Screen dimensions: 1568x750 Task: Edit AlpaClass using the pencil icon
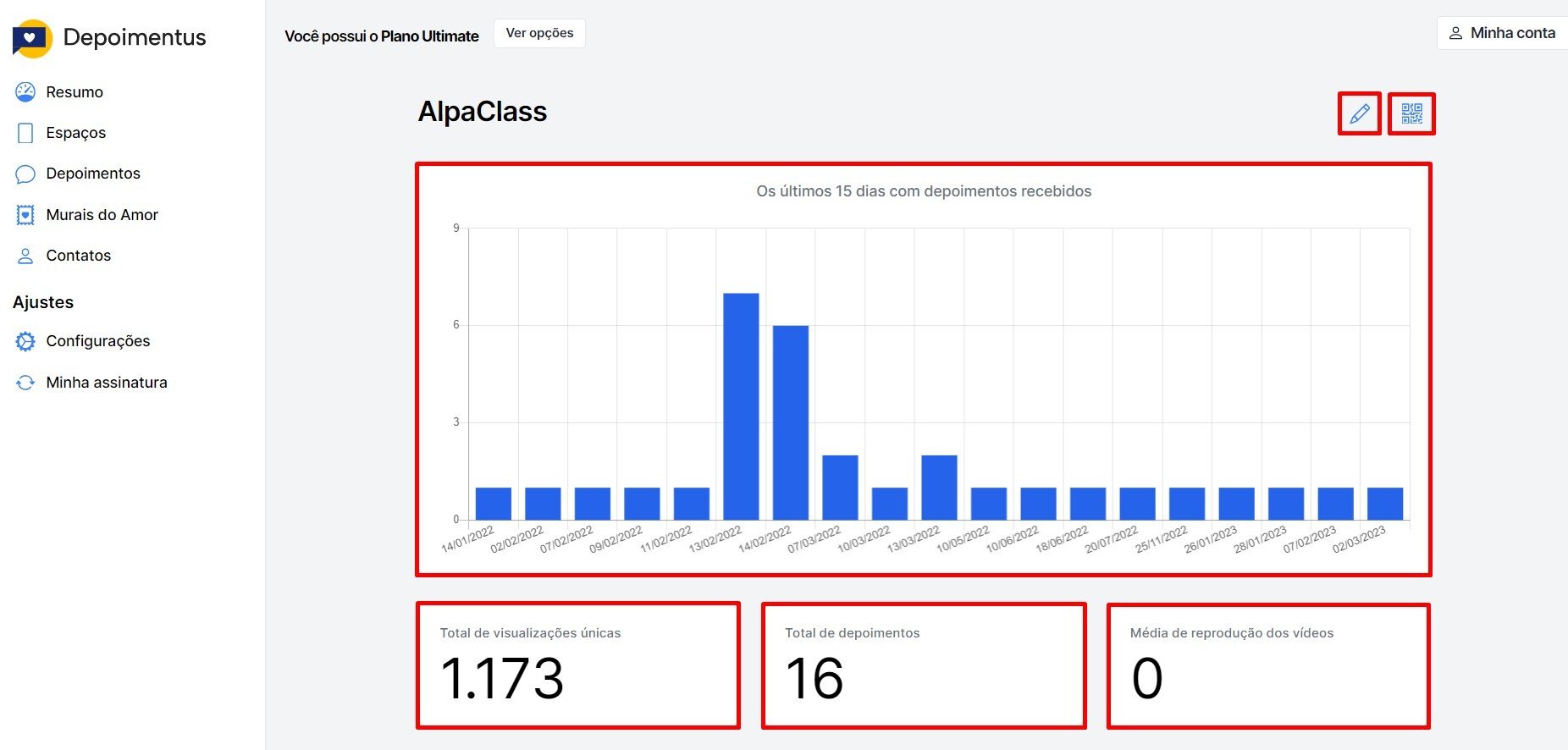1359,113
